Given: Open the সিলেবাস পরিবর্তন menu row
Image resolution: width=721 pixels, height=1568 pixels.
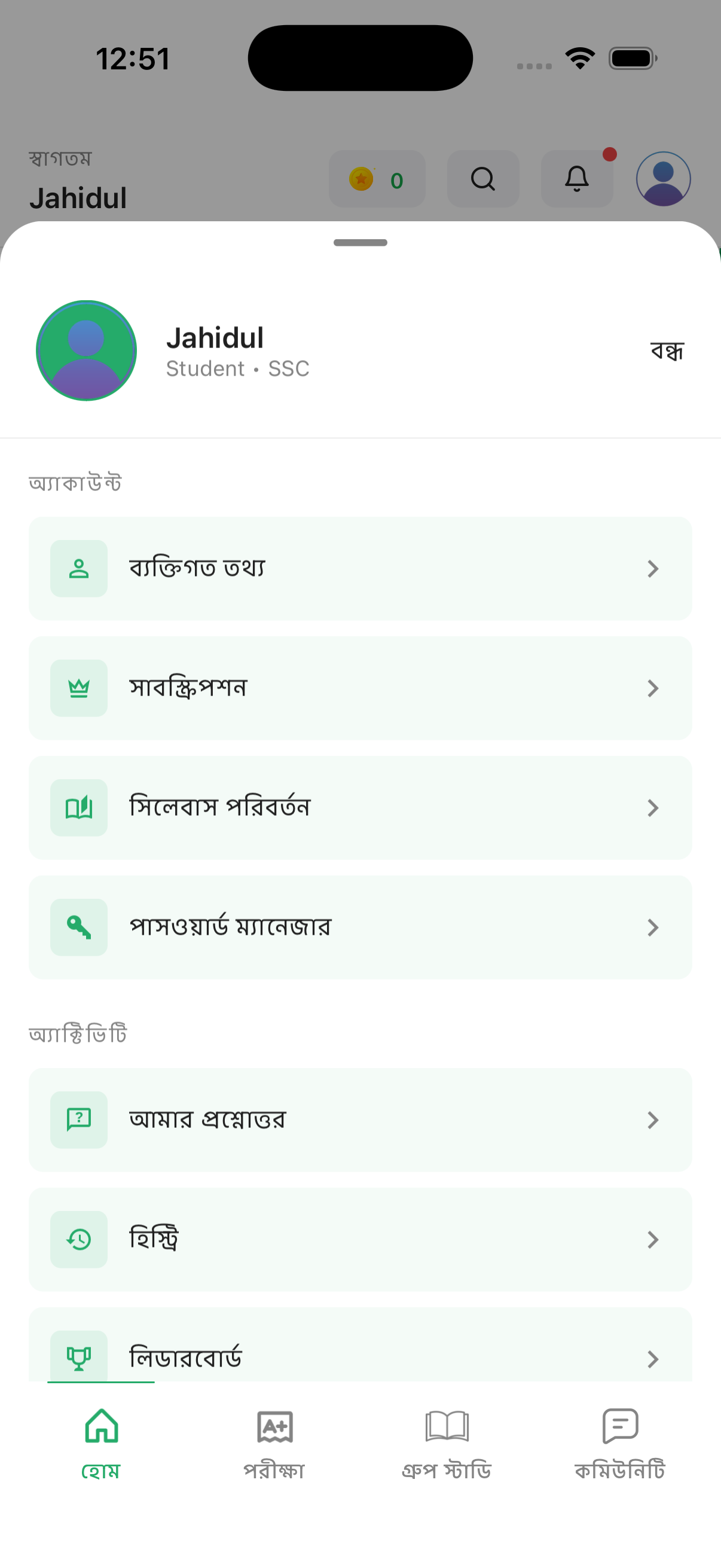Looking at the screenshot, I should (360, 808).
